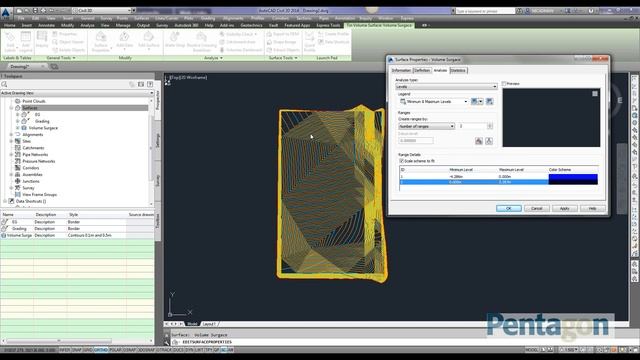Click the Inquiry ribbon icon
640x360 pixels.
click(x=42, y=37)
